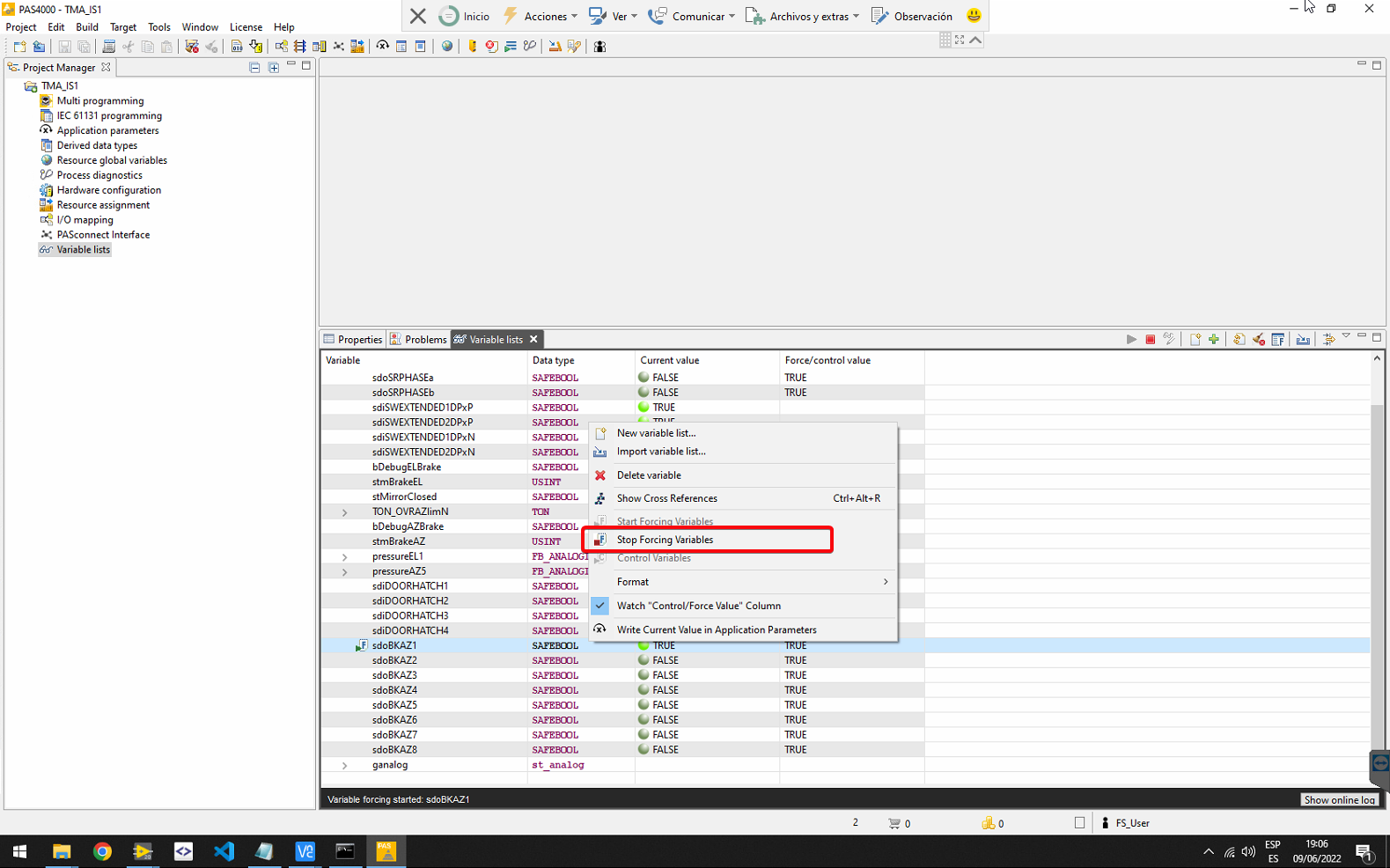Click the smiley feedback icon in the top bar
This screenshot has height=868, width=1390.
click(974, 16)
